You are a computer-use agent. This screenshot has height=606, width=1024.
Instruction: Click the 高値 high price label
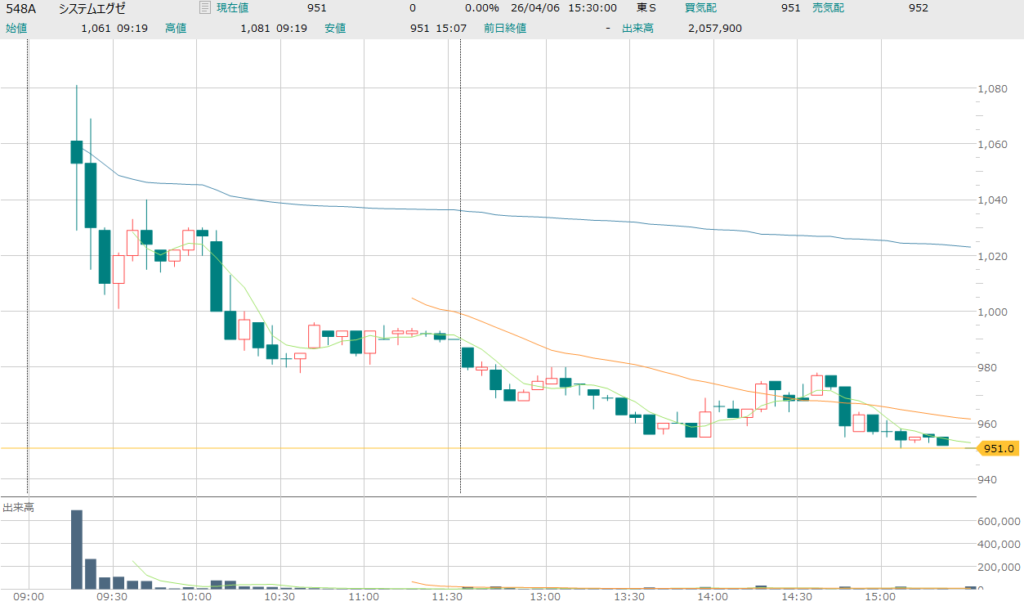(176, 28)
